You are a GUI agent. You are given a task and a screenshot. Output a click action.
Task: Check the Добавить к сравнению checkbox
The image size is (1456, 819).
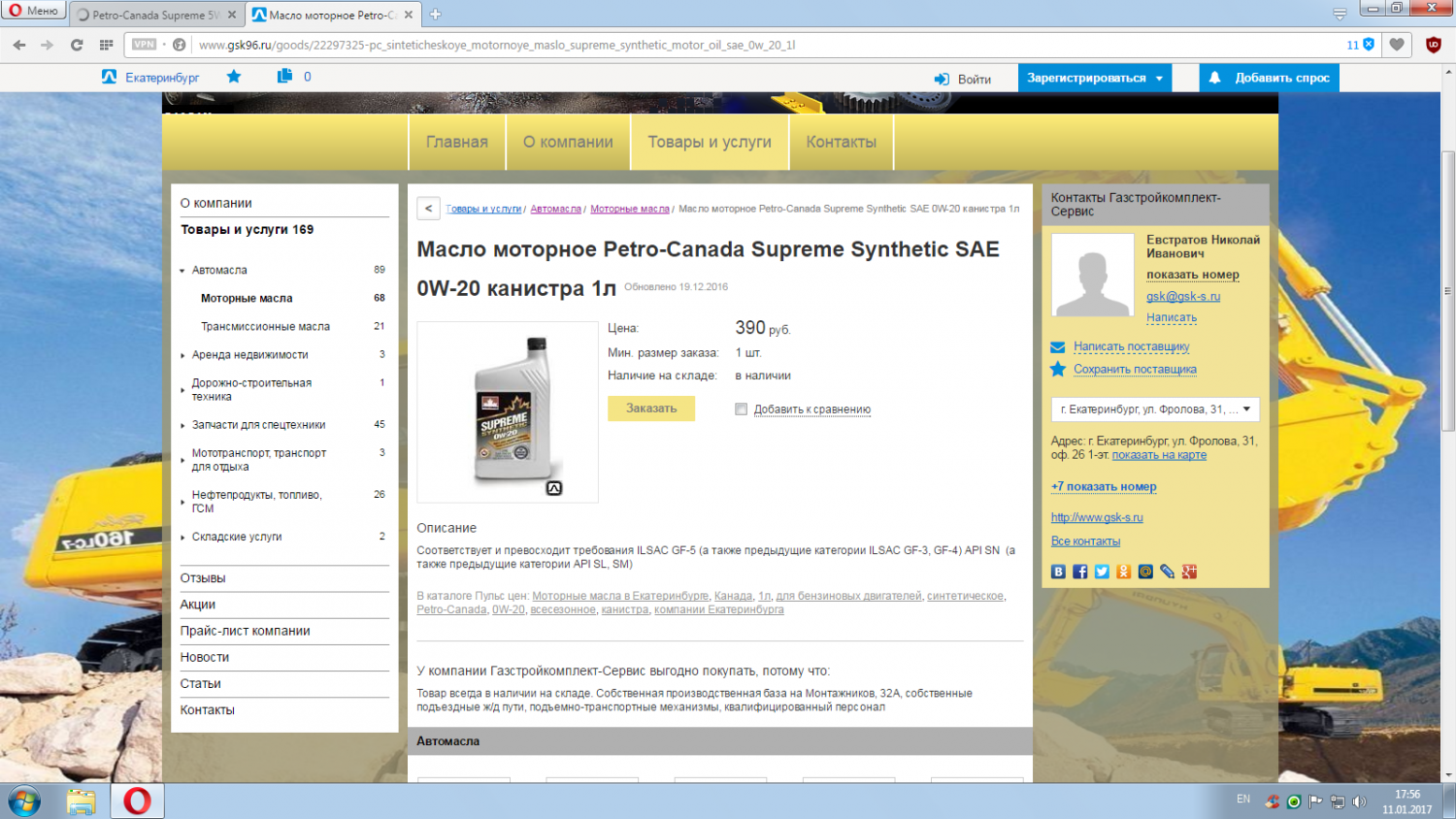[x=742, y=409]
